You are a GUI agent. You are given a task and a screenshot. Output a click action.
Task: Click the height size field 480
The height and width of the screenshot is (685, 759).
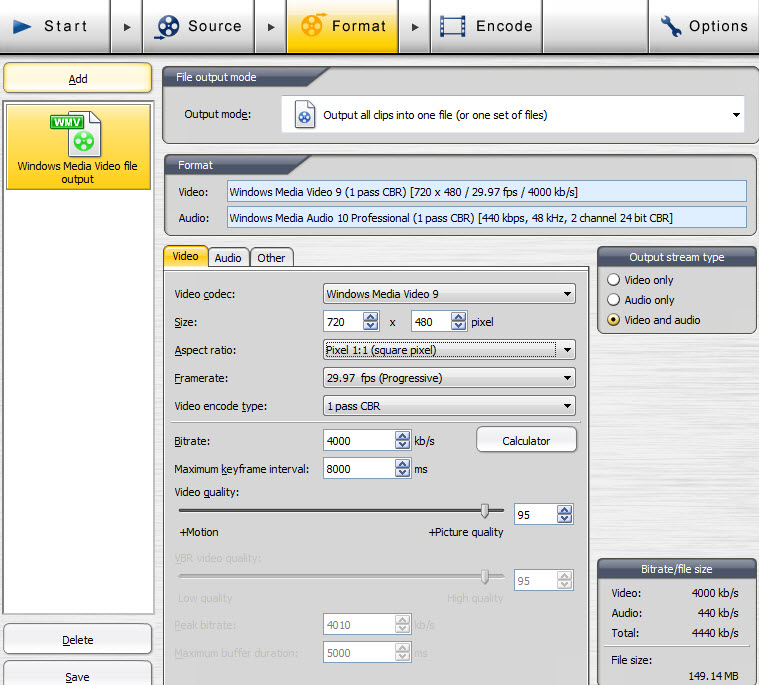coord(431,322)
